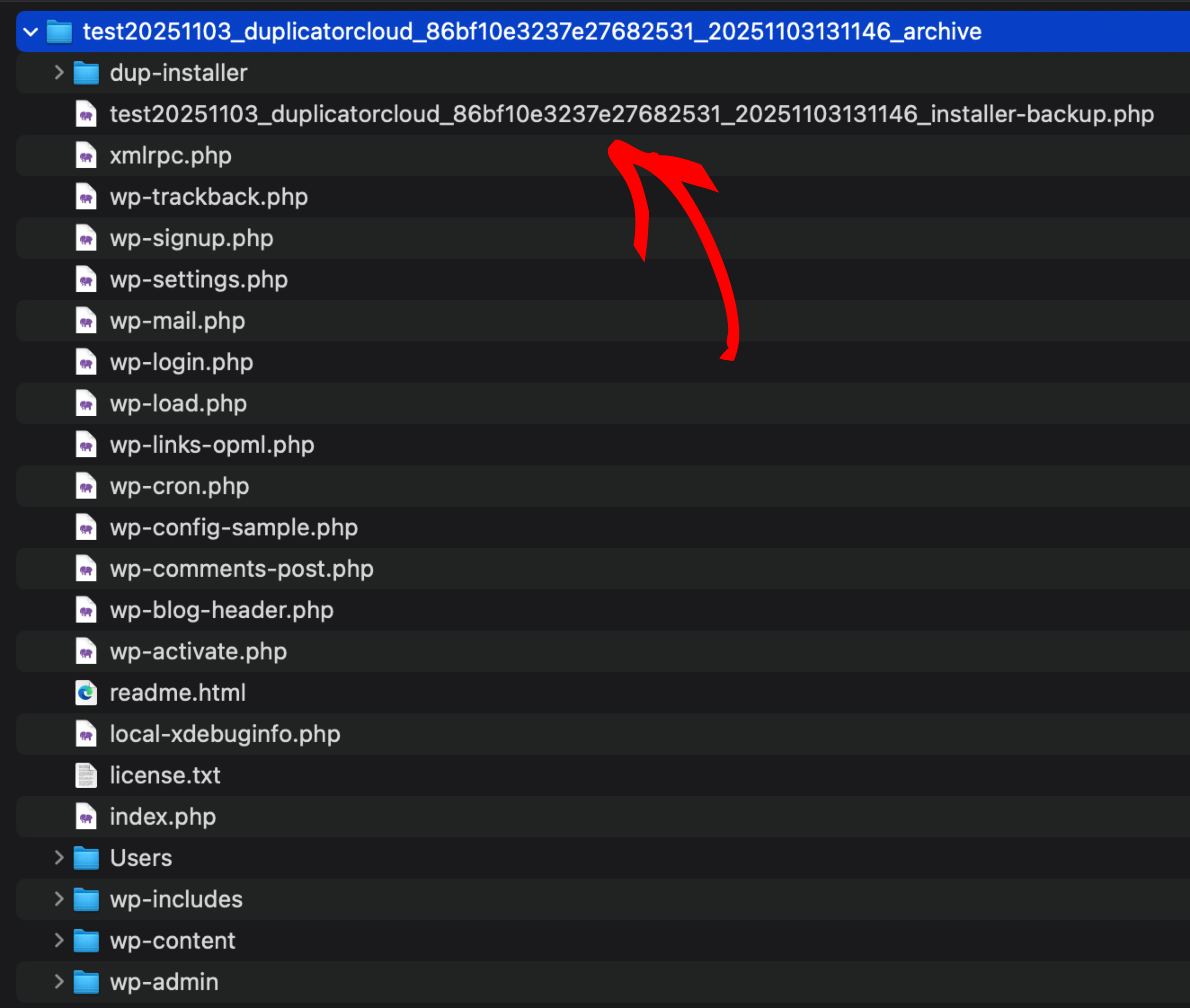Click the index.php file icon

(86, 816)
